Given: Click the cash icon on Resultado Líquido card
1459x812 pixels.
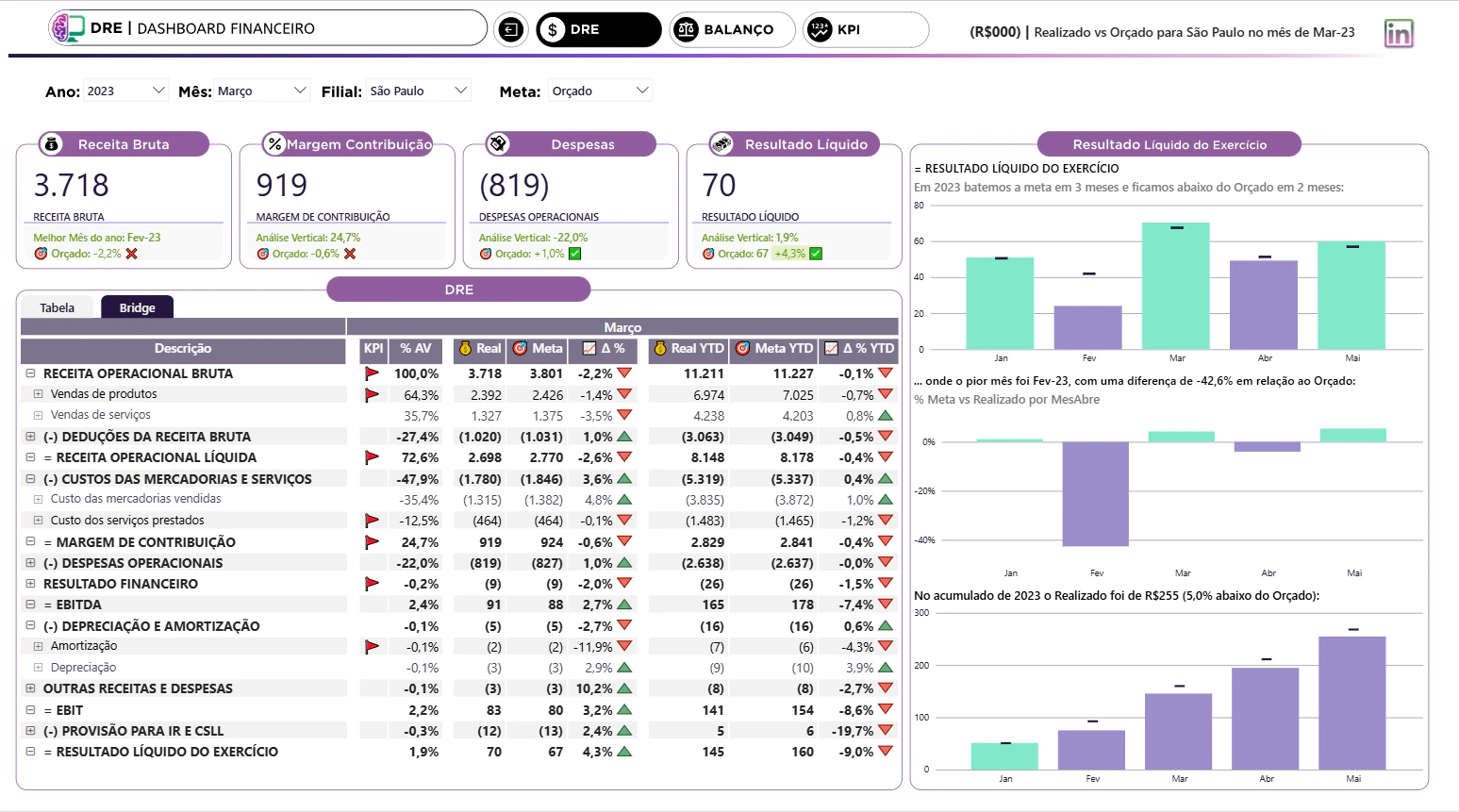Looking at the screenshot, I should [721, 144].
